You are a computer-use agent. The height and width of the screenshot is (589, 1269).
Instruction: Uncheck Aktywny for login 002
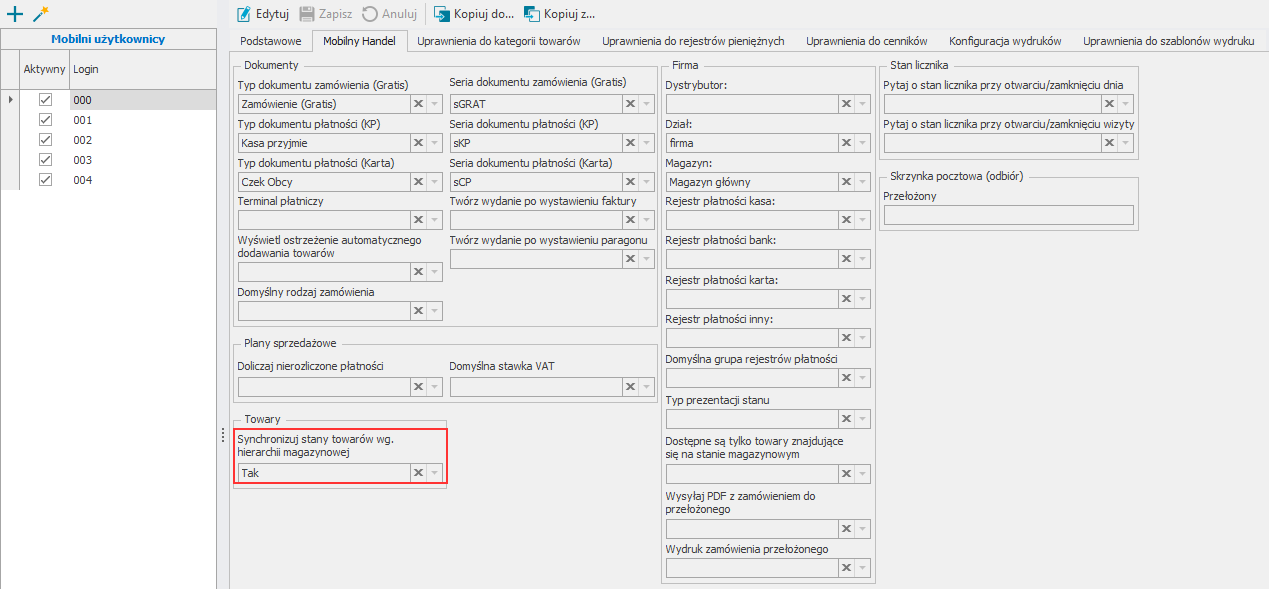45,140
